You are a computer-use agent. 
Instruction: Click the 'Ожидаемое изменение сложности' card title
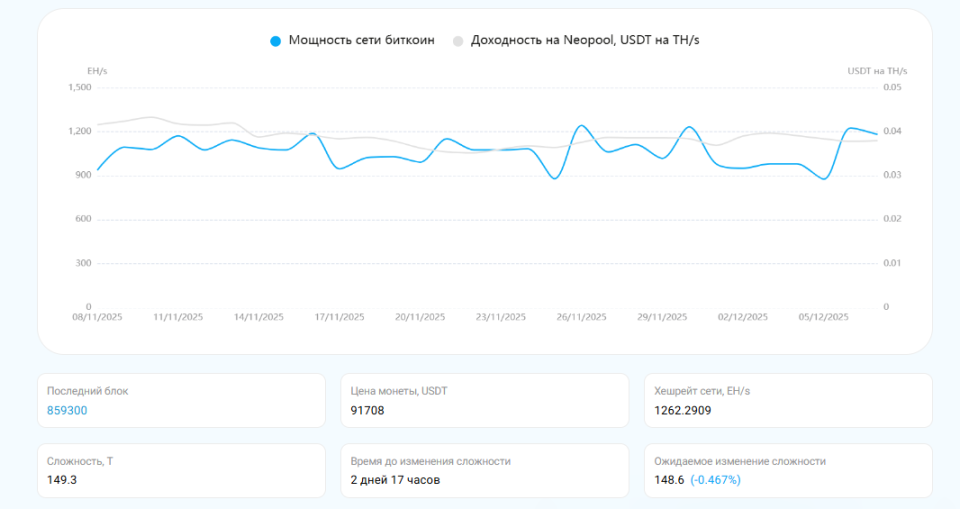coord(740,461)
